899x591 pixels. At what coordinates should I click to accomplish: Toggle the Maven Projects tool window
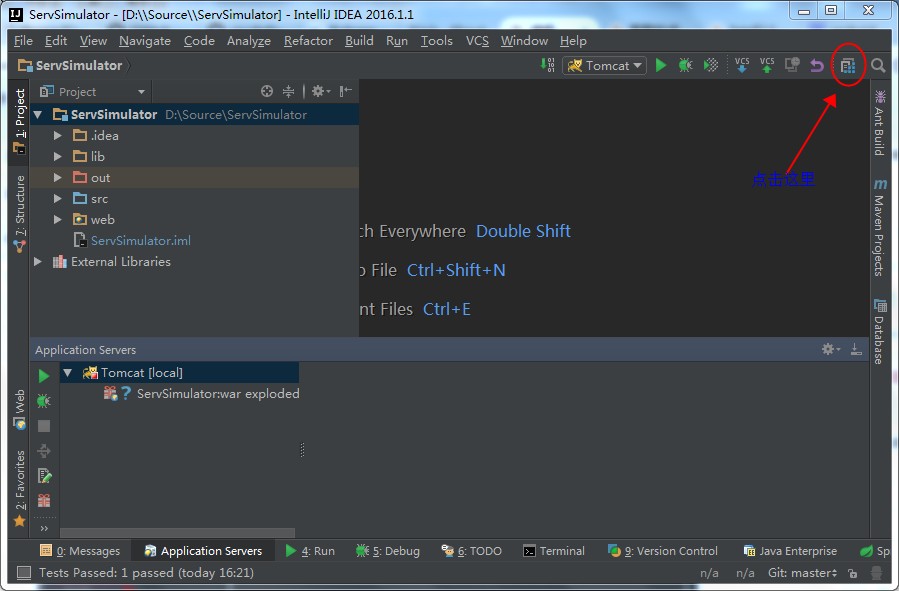coord(879,227)
